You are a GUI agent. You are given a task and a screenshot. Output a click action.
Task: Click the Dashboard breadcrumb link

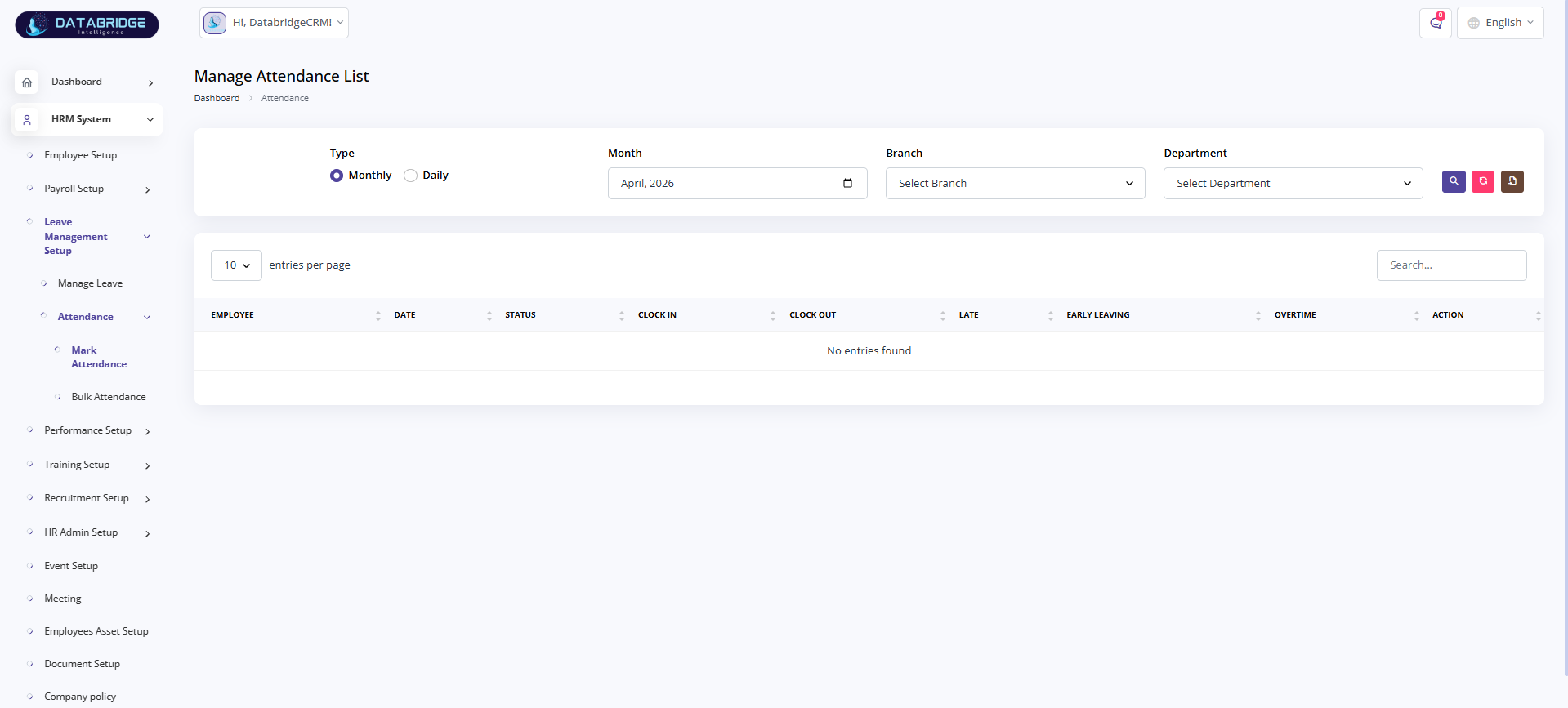pos(217,98)
